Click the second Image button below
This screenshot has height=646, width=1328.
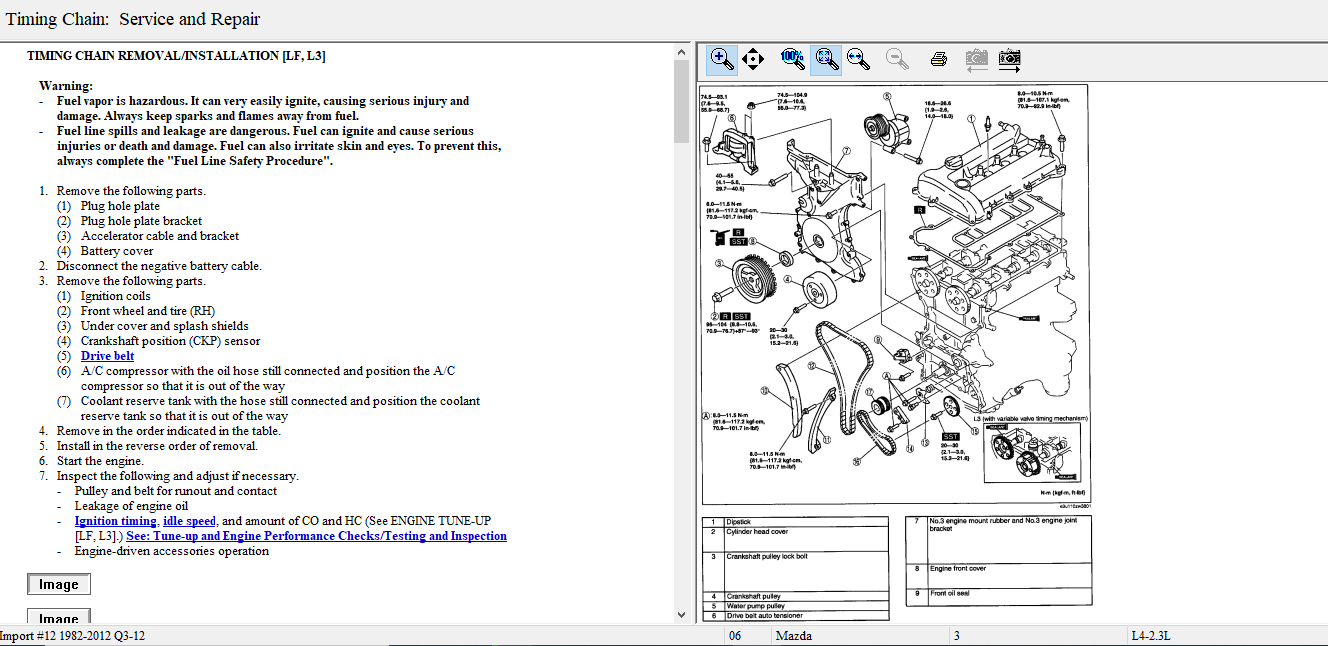[x=58, y=618]
